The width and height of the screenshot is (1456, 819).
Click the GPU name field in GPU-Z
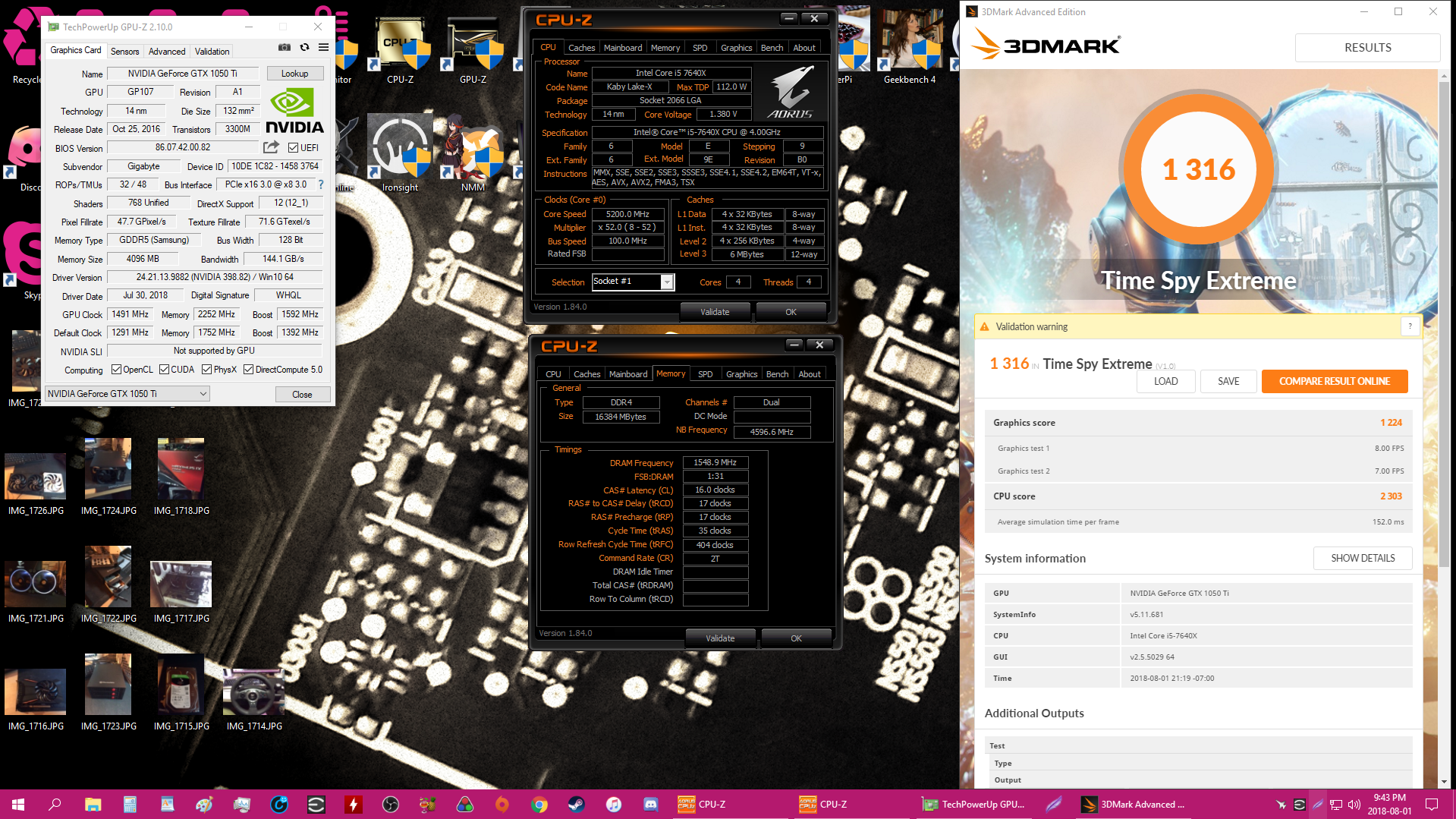coord(182,74)
